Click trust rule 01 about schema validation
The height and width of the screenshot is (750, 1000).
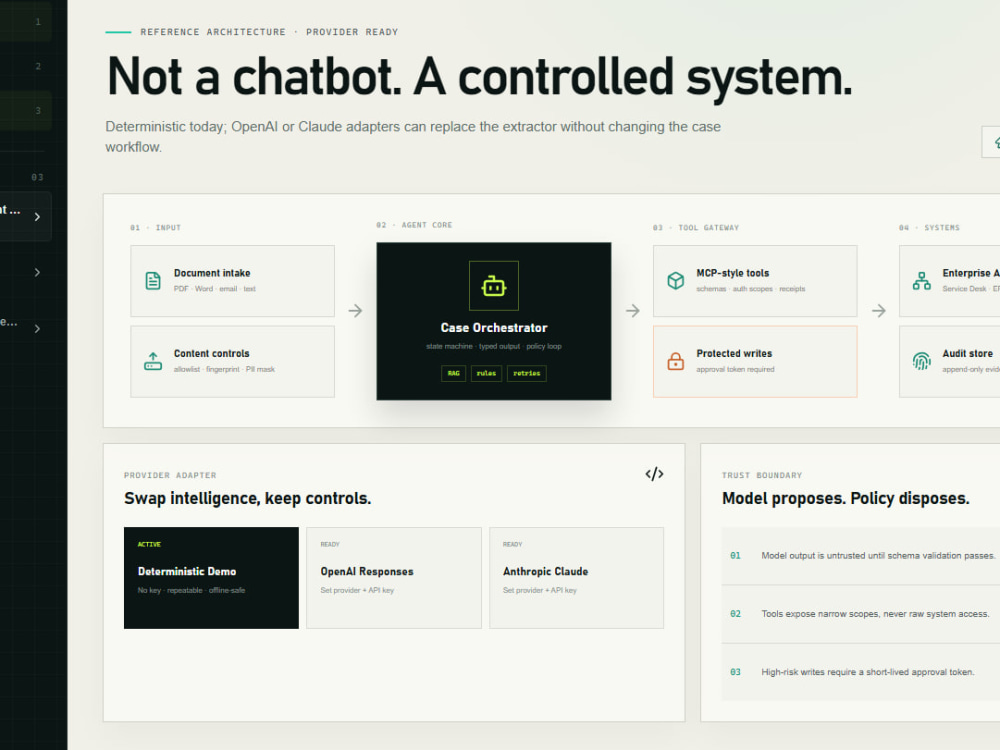click(861, 555)
